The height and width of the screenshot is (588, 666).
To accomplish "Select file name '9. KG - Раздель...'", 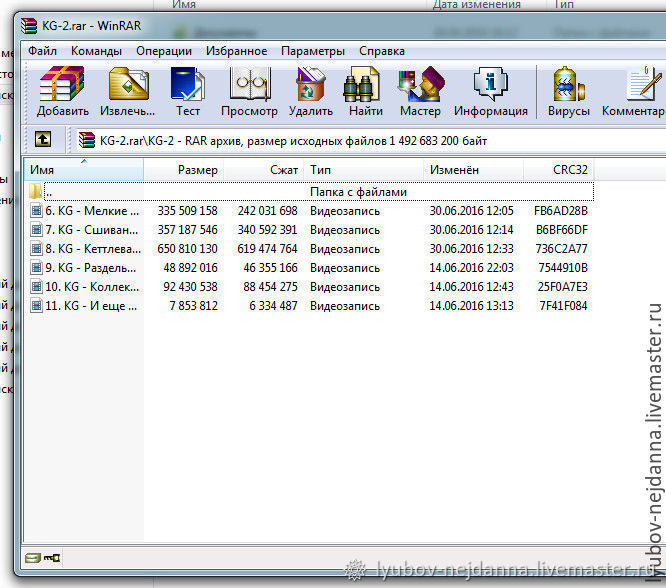I will pos(91,268).
